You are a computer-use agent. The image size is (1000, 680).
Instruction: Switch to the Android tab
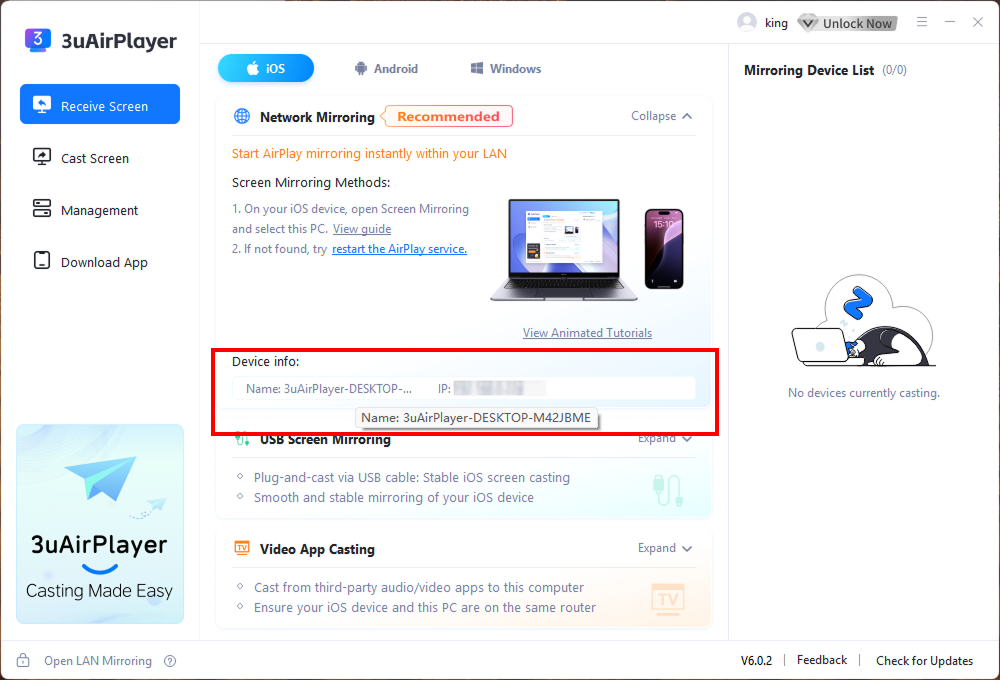tap(386, 68)
